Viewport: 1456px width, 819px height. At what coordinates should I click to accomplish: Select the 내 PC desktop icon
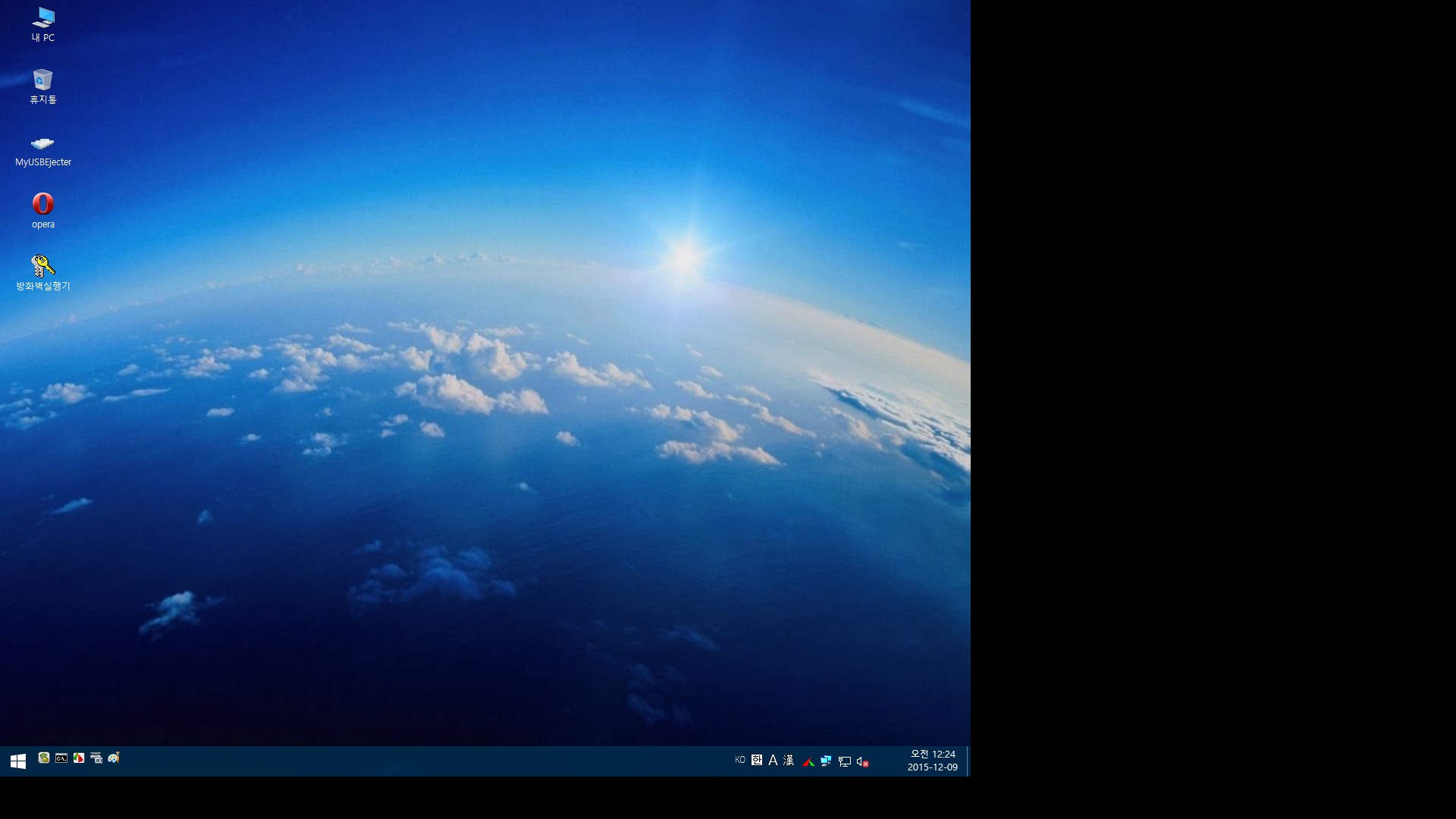[x=43, y=24]
